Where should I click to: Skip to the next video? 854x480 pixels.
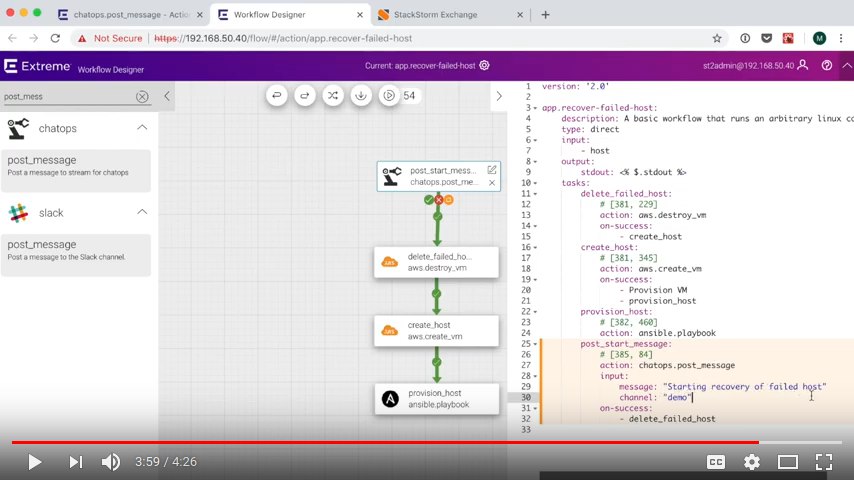click(76, 462)
